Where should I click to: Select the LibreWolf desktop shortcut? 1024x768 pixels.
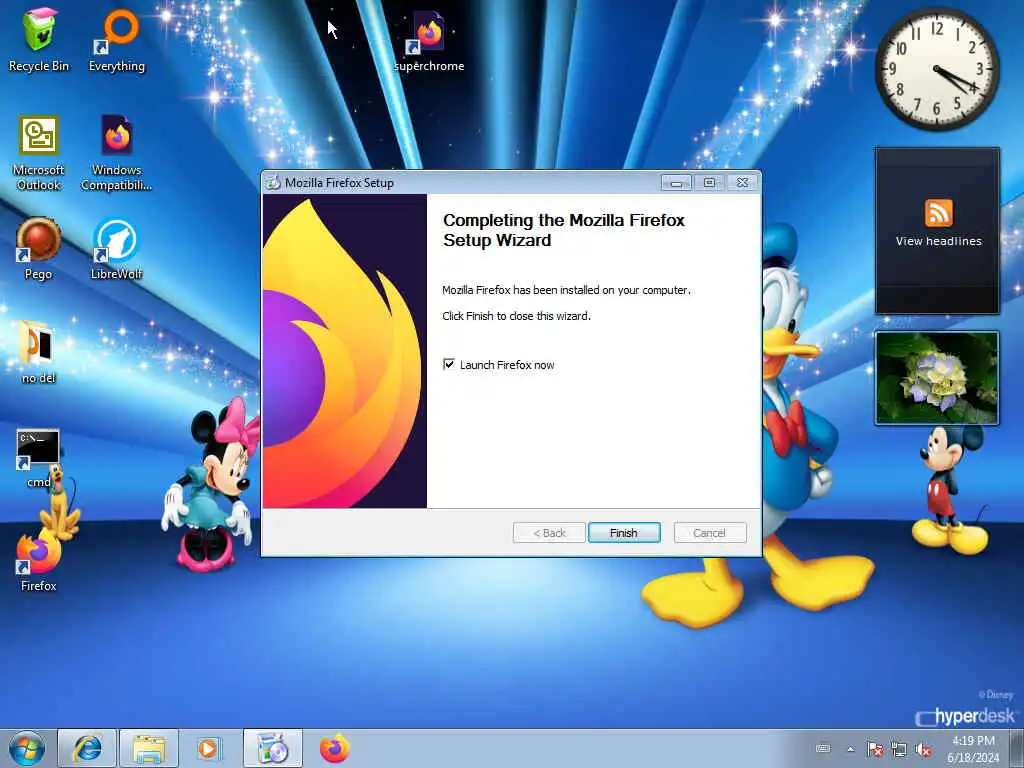[117, 248]
